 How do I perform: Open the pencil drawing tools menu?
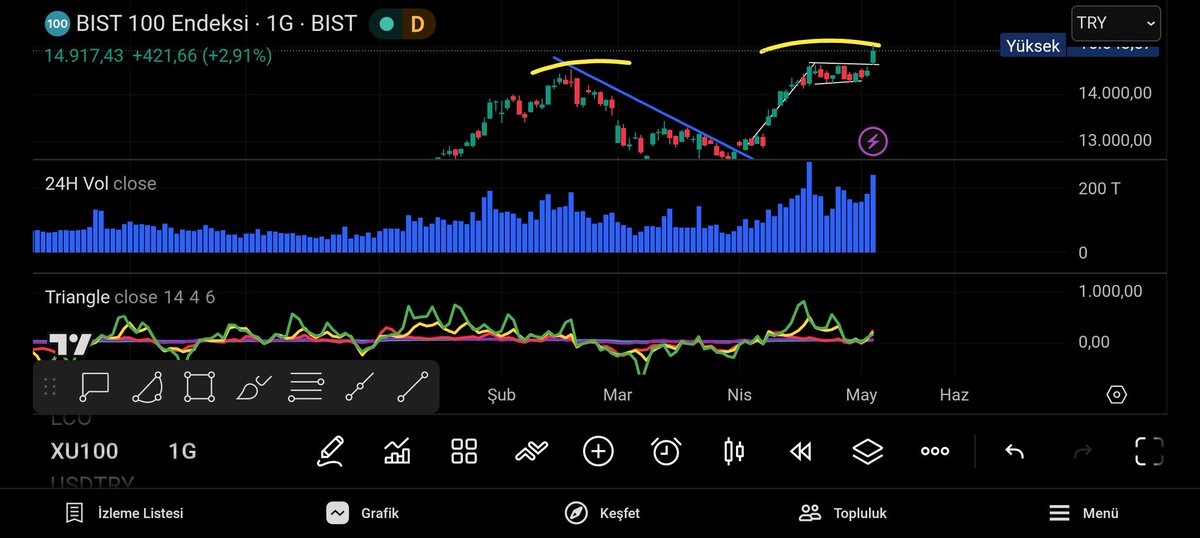[330, 451]
